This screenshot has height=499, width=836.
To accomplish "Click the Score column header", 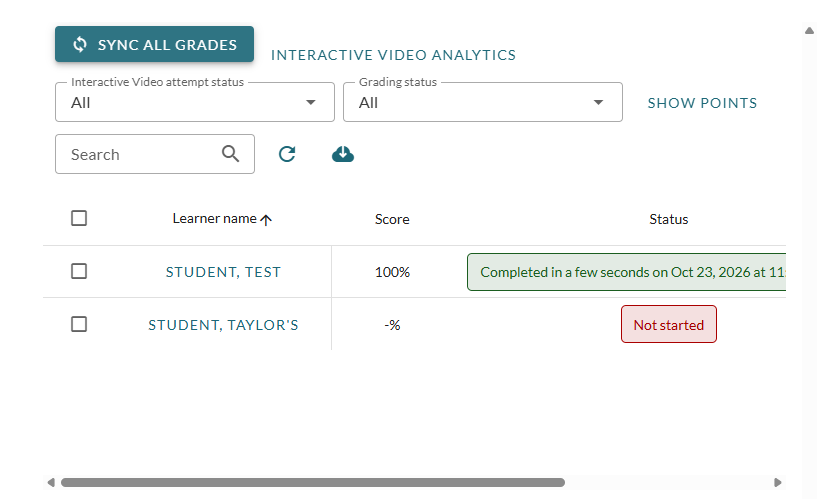I will tap(392, 219).
